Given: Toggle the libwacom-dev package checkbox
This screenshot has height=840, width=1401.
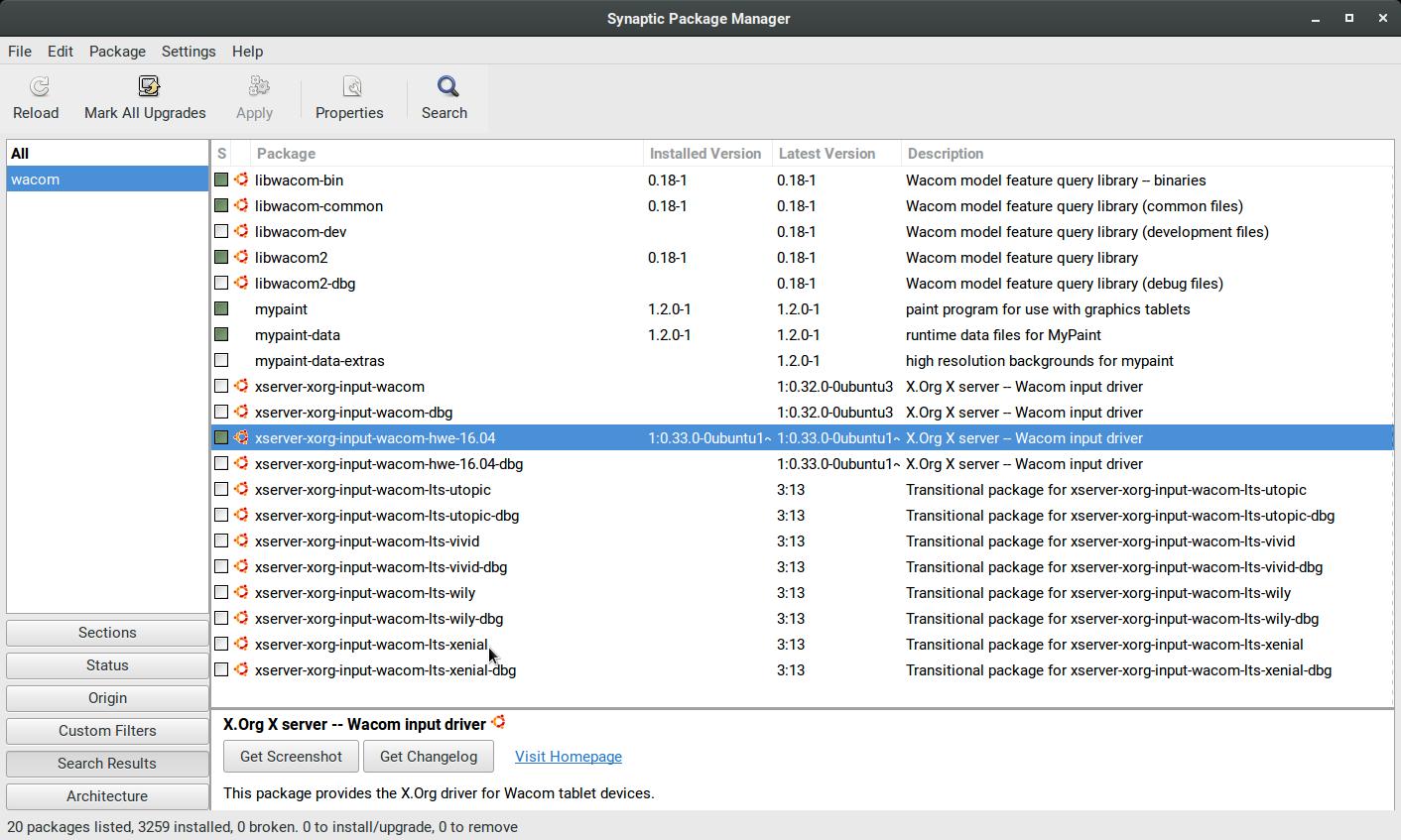Looking at the screenshot, I should coord(221,232).
